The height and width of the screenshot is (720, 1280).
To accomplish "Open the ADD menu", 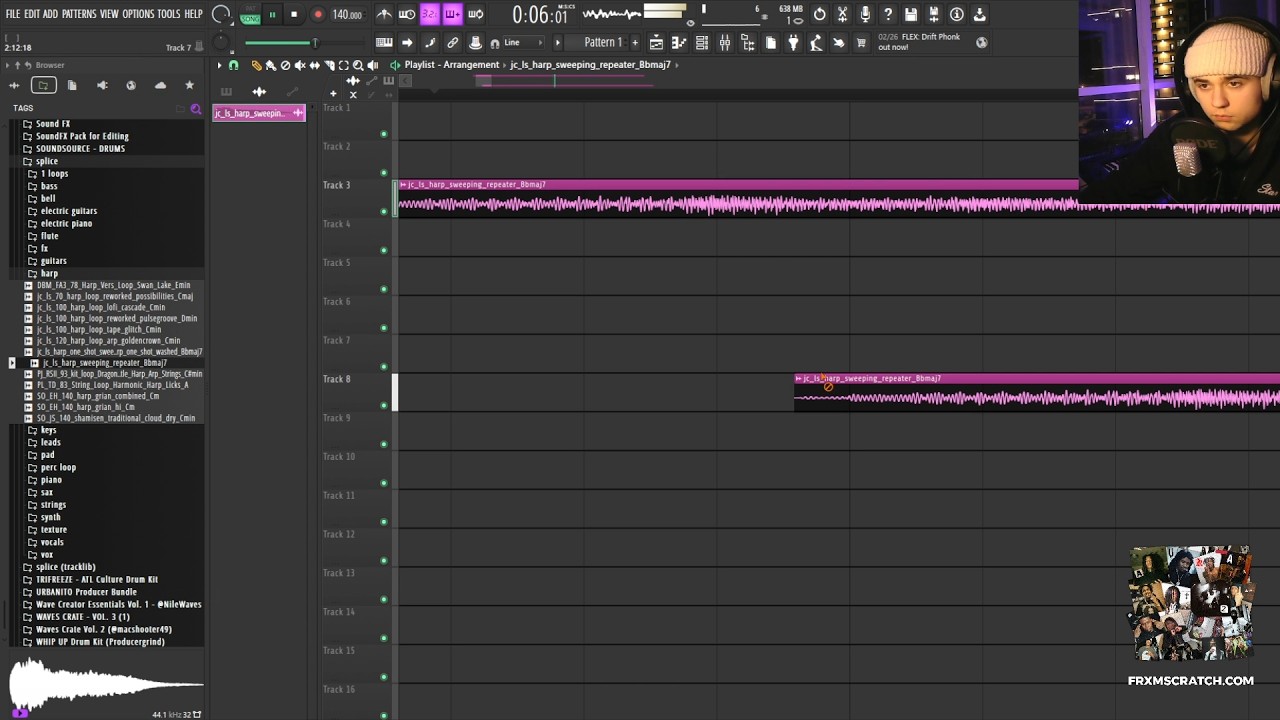I will tap(50, 14).
